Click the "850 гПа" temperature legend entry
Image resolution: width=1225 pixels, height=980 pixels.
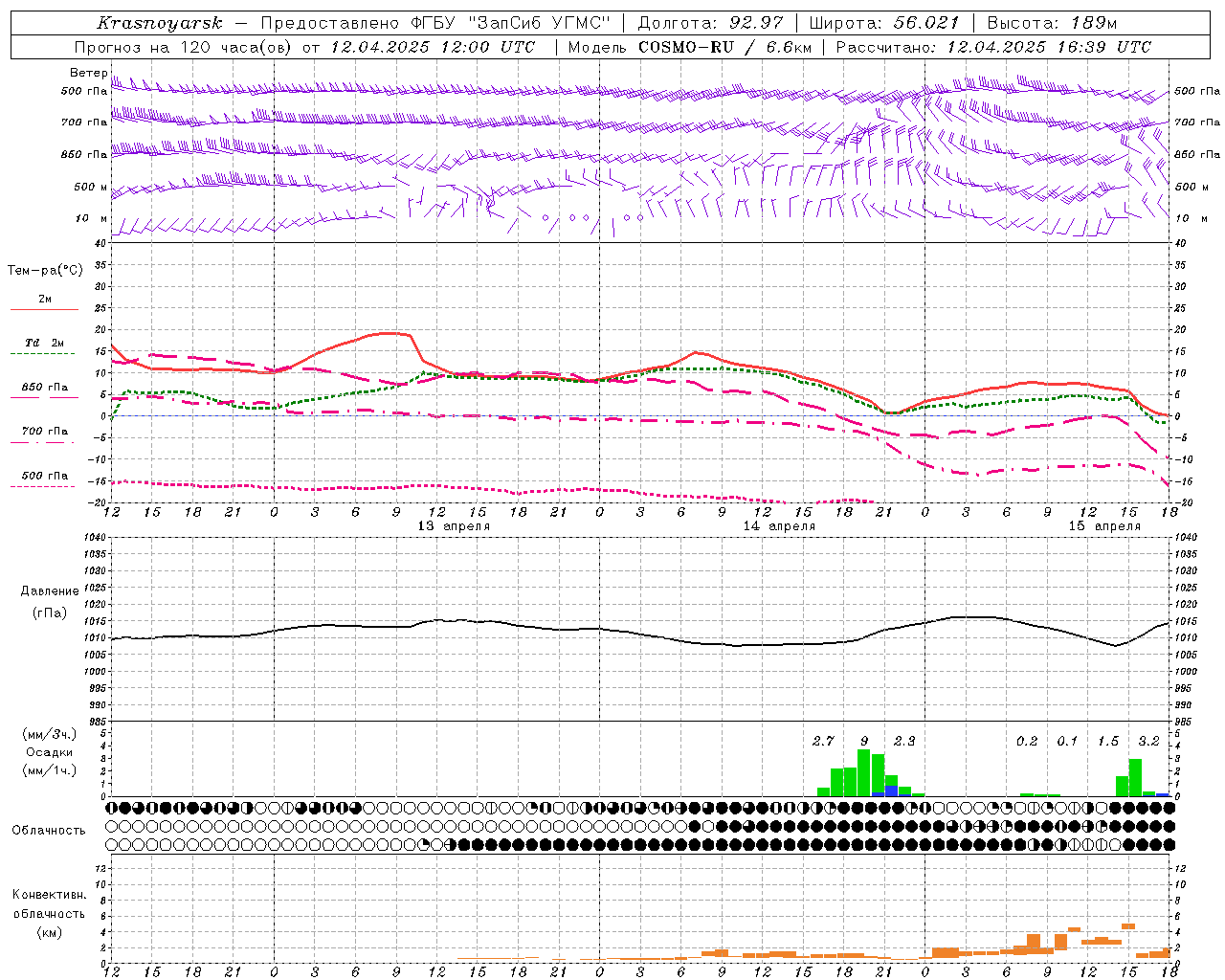pos(45,388)
